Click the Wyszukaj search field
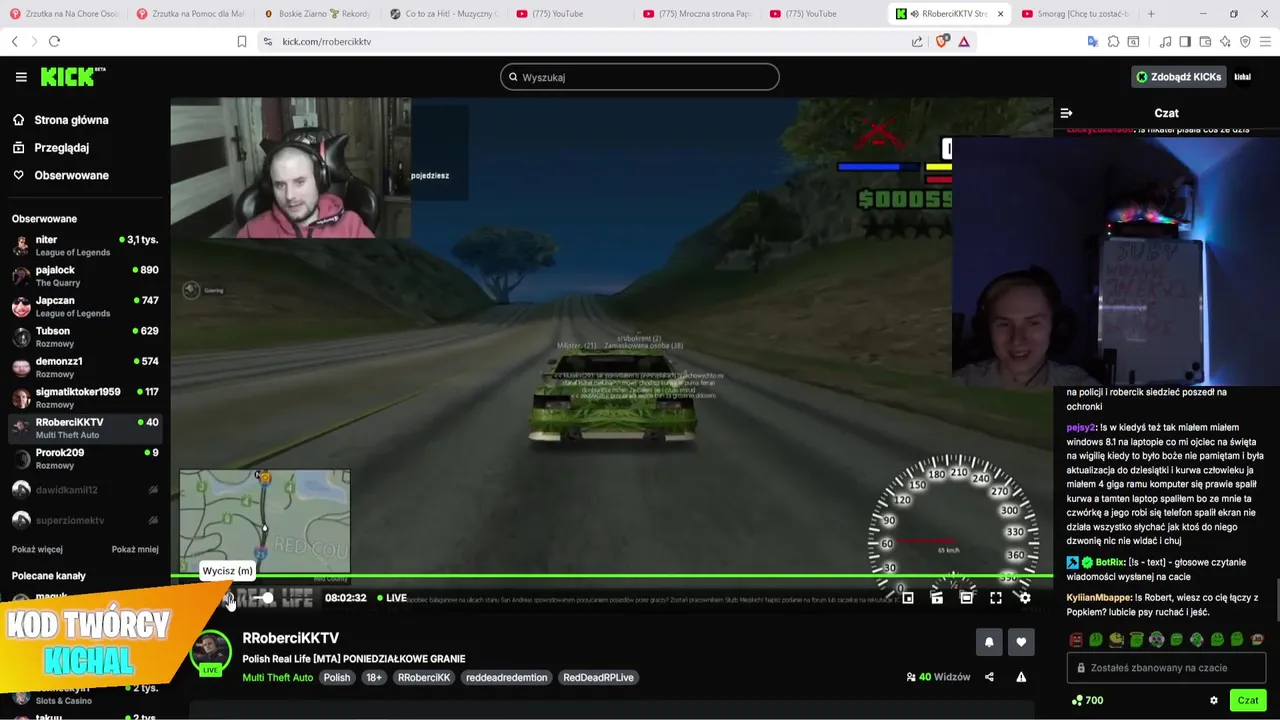The width and height of the screenshot is (1280, 720). point(640,77)
